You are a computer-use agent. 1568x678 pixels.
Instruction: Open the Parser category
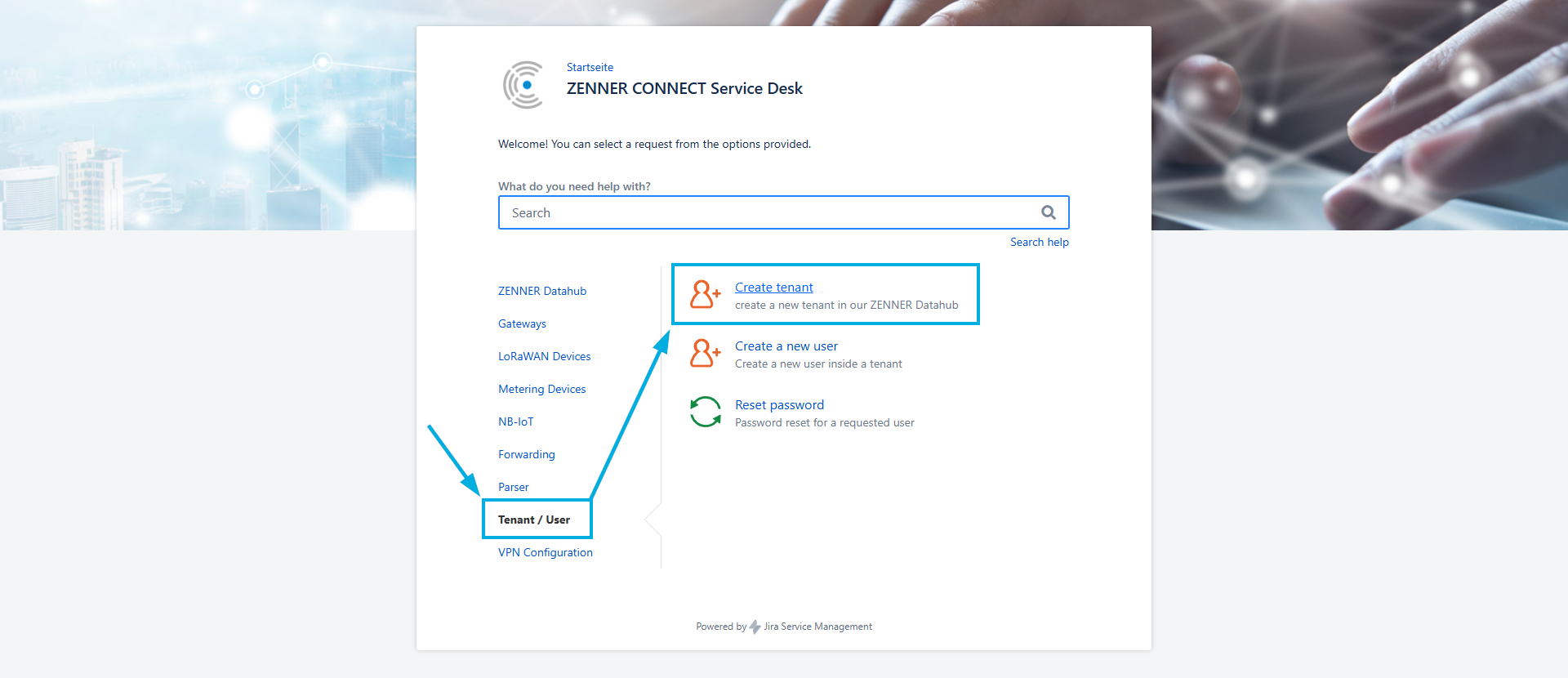click(513, 487)
